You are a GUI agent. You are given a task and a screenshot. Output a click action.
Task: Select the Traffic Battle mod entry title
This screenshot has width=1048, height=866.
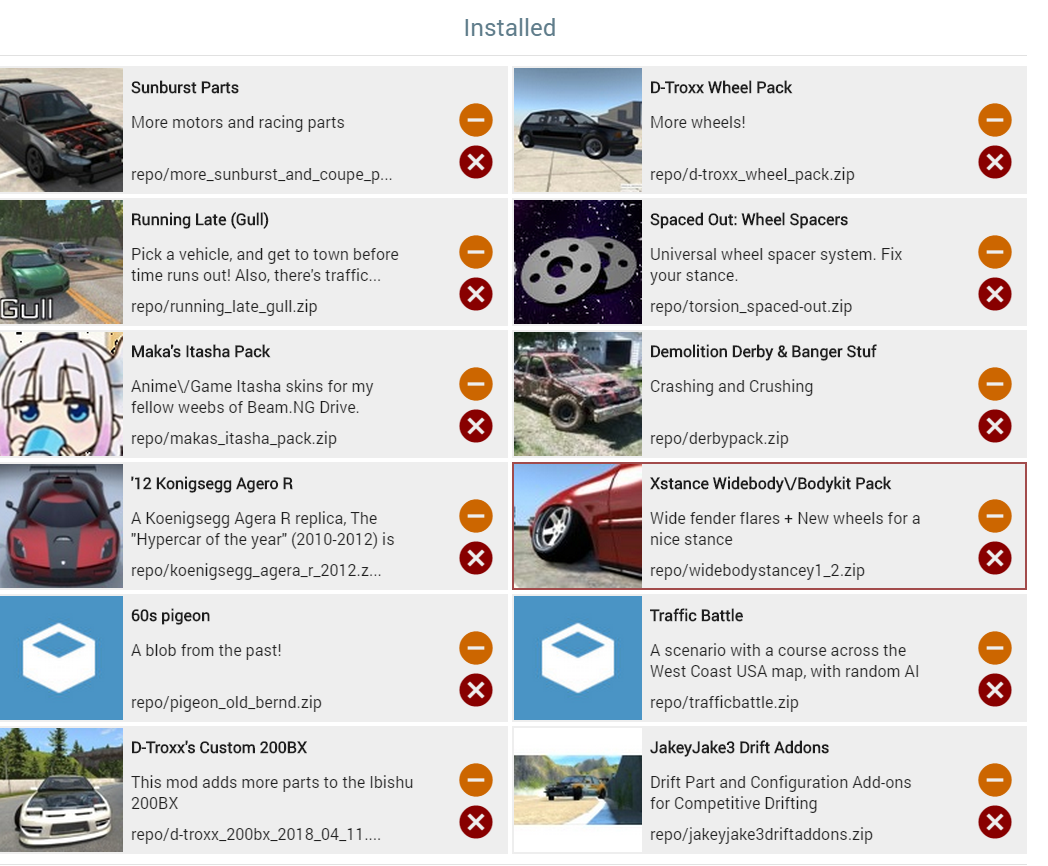[696, 615]
